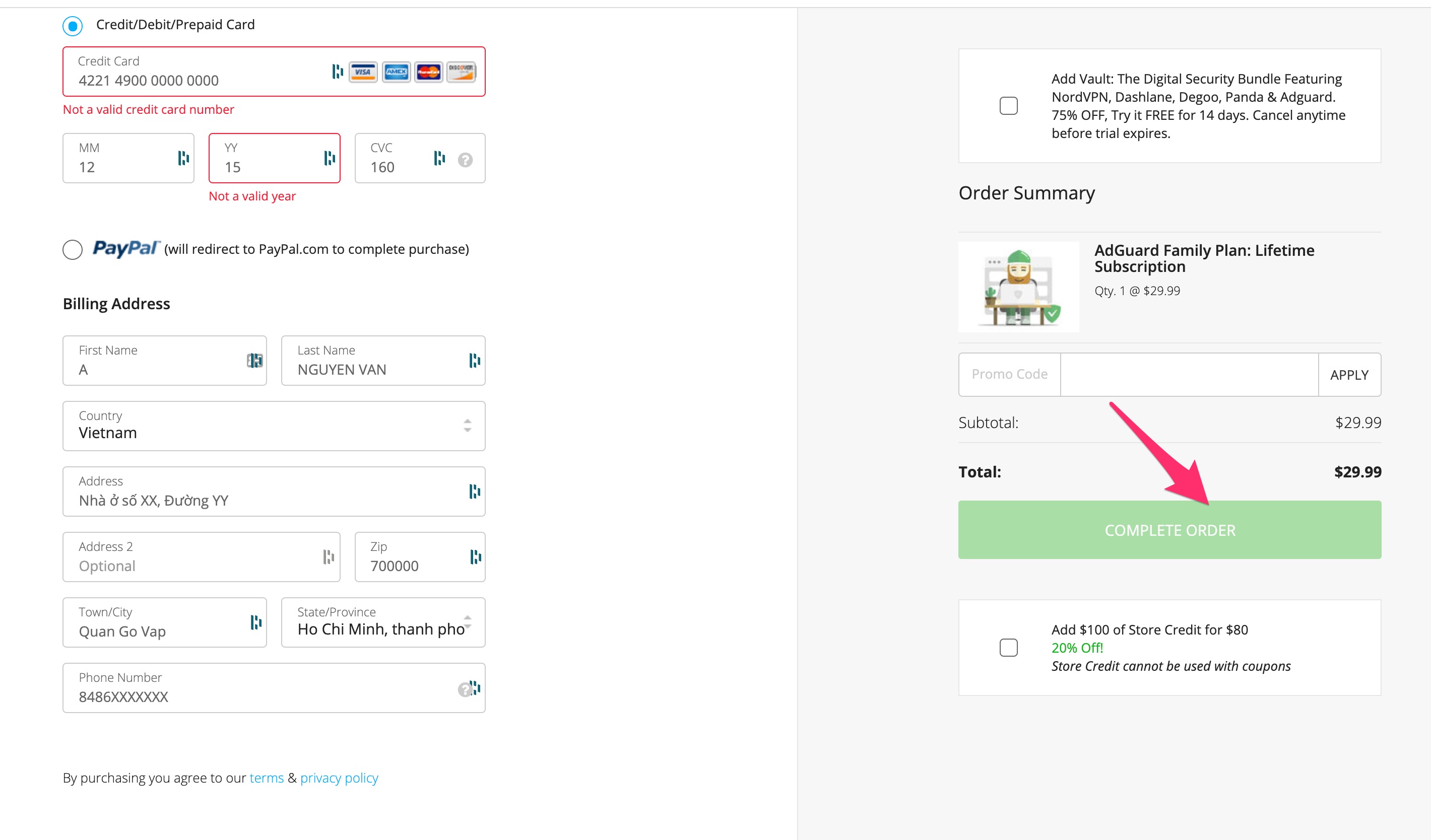Check the Add Vault security bundle checkbox
This screenshot has height=840, width=1431.
(x=1009, y=106)
